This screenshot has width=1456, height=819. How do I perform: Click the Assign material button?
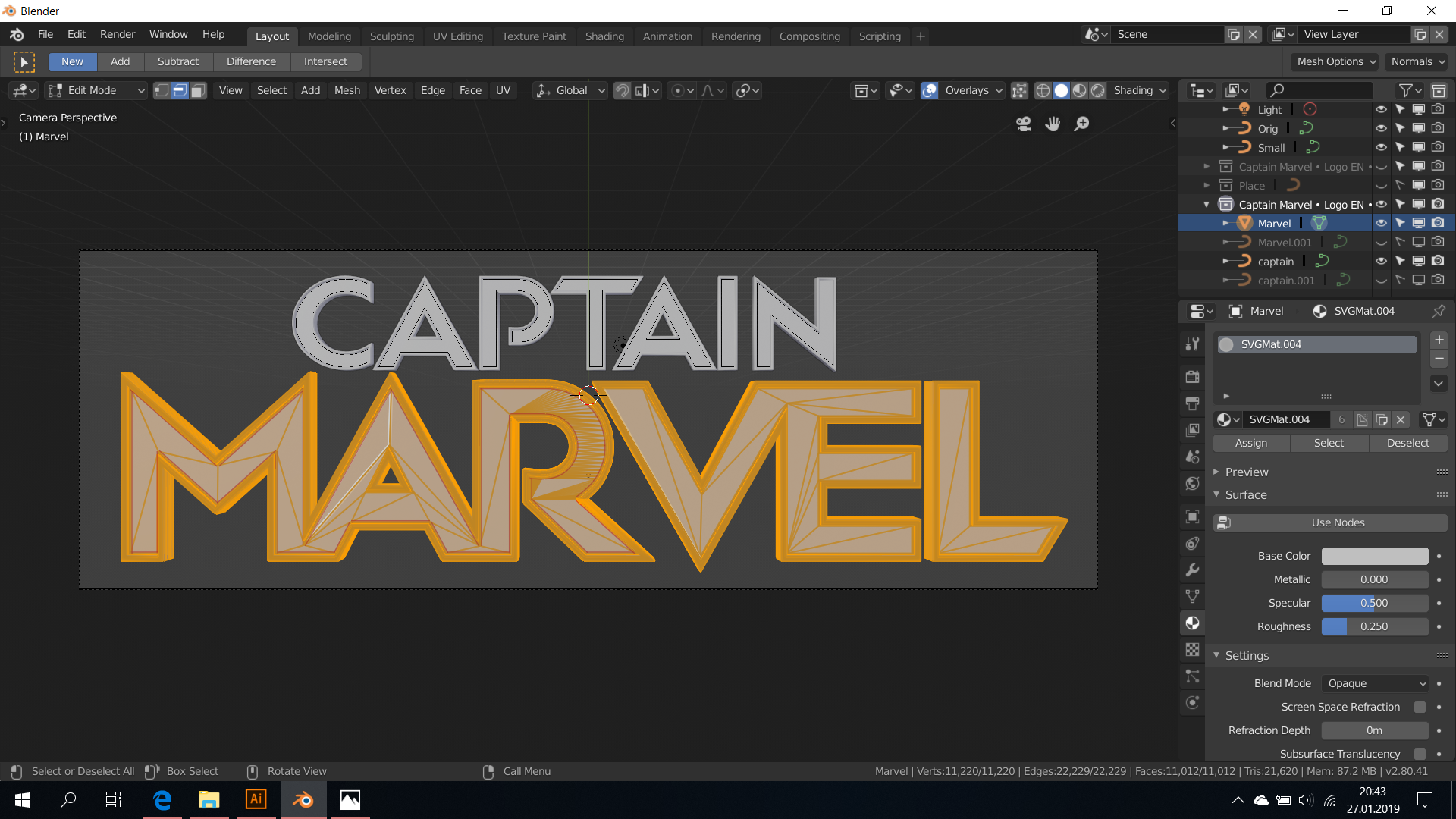tap(1251, 443)
